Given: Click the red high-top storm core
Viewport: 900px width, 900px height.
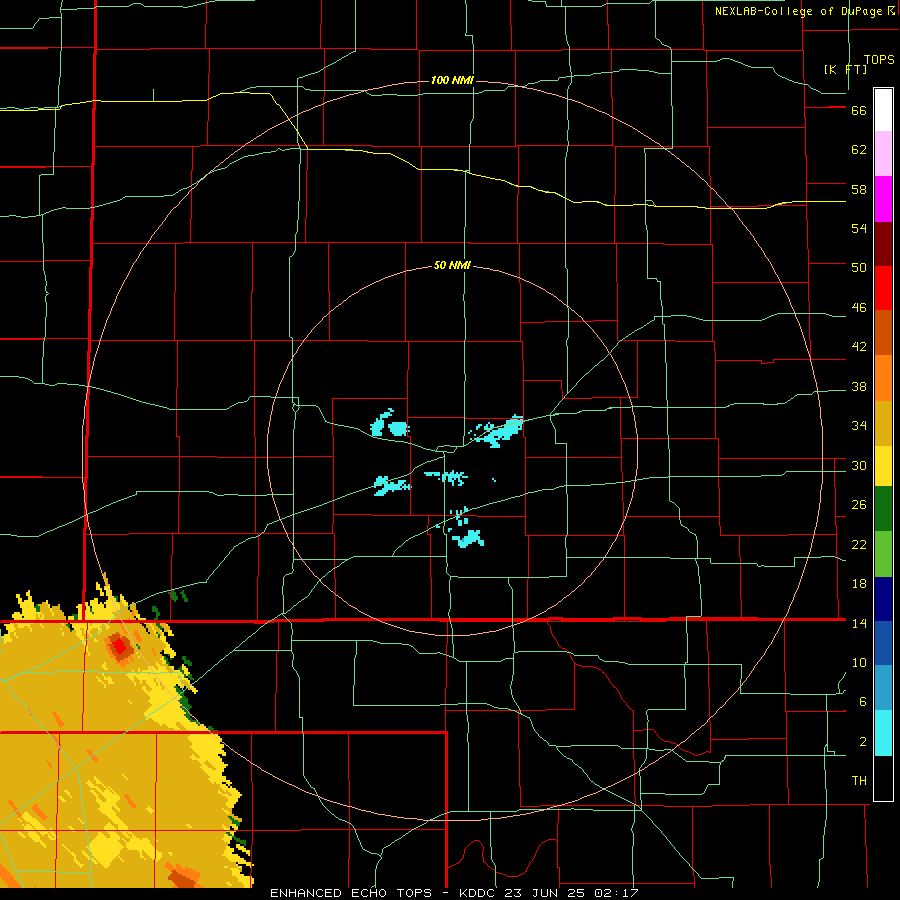Looking at the screenshot, I should pos(120,647).
